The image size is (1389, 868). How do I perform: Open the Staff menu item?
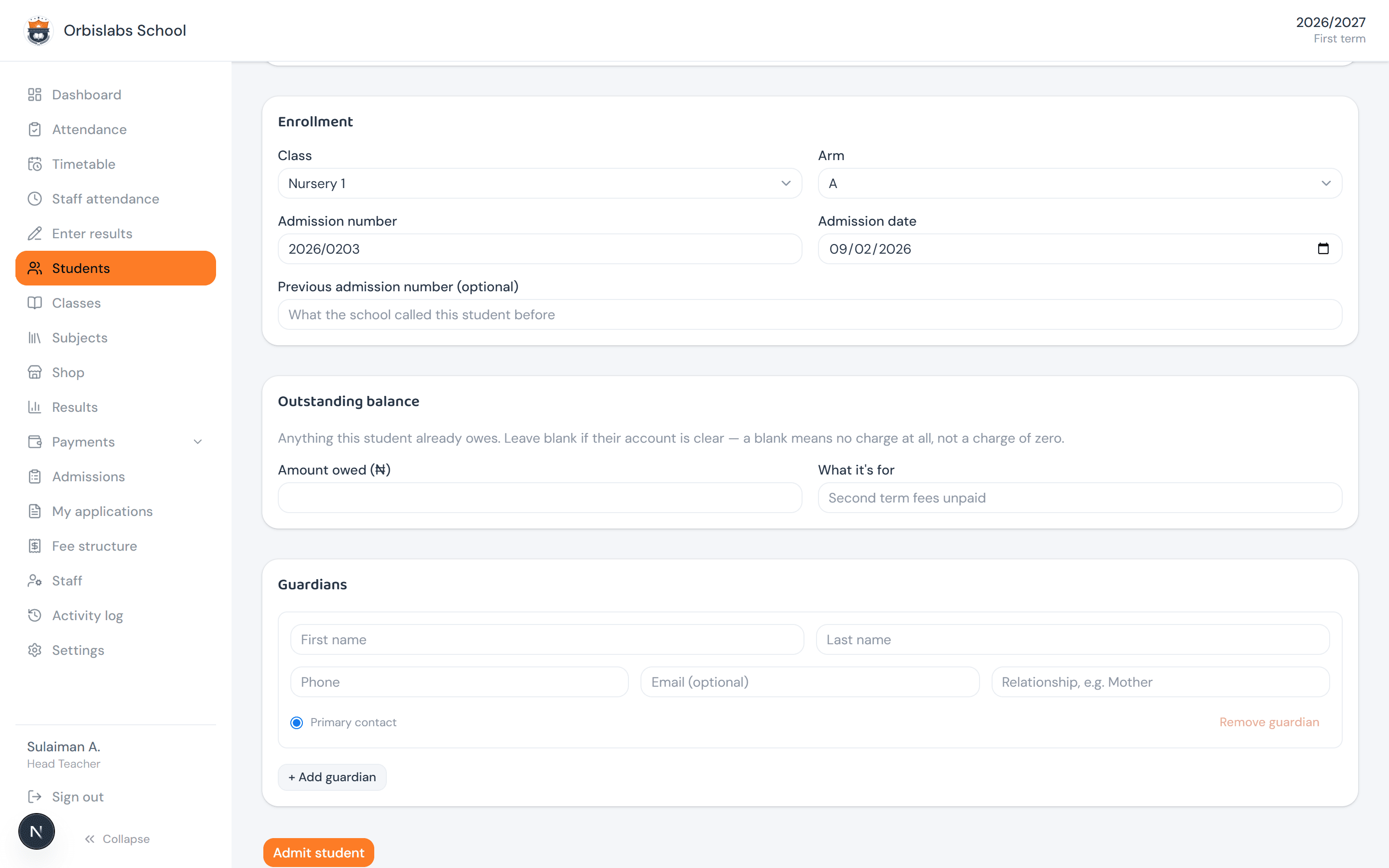[115, 581]
